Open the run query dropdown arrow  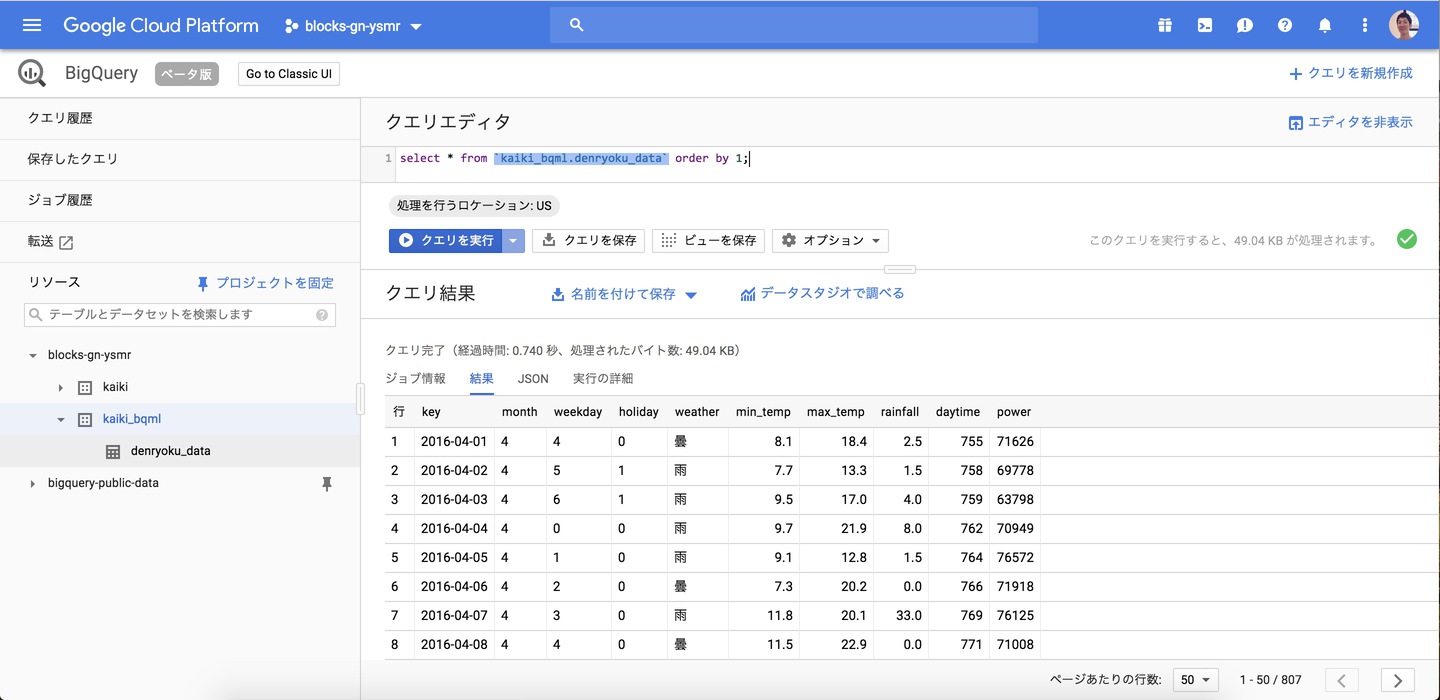pyautogui.click(x=513, y=240)
